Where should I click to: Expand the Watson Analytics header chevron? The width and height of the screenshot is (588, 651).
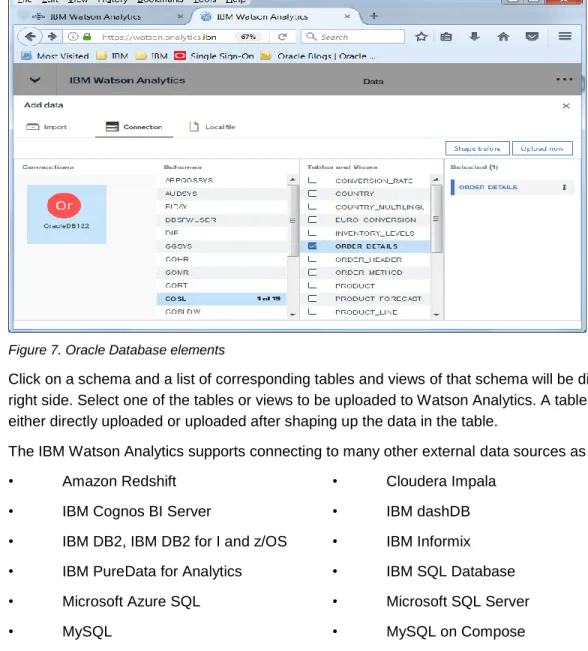point(35,80)
